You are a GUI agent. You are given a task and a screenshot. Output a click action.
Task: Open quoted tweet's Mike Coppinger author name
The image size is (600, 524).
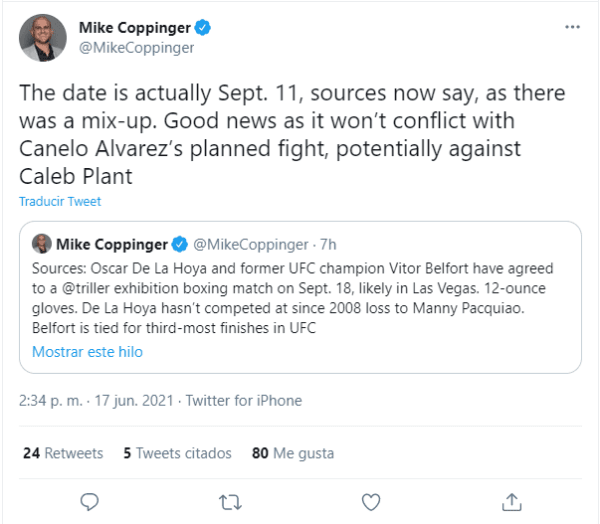click(x=112, y=245)
